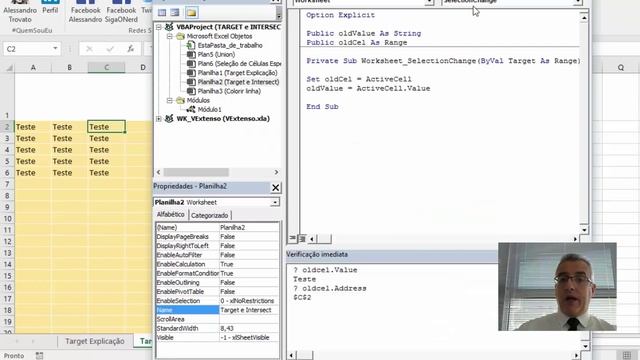Collapse VBAProject TARGET e INTERSECT node
Viewport: 640px width, 360px height.
click(x=159, y=27)
